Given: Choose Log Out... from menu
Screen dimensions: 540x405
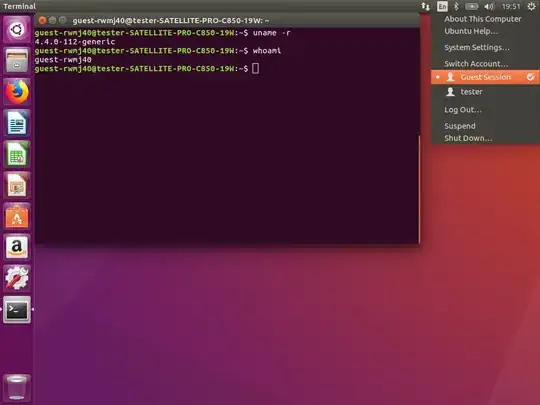Looking at the screenshot, I should click(x=463, y=110).
